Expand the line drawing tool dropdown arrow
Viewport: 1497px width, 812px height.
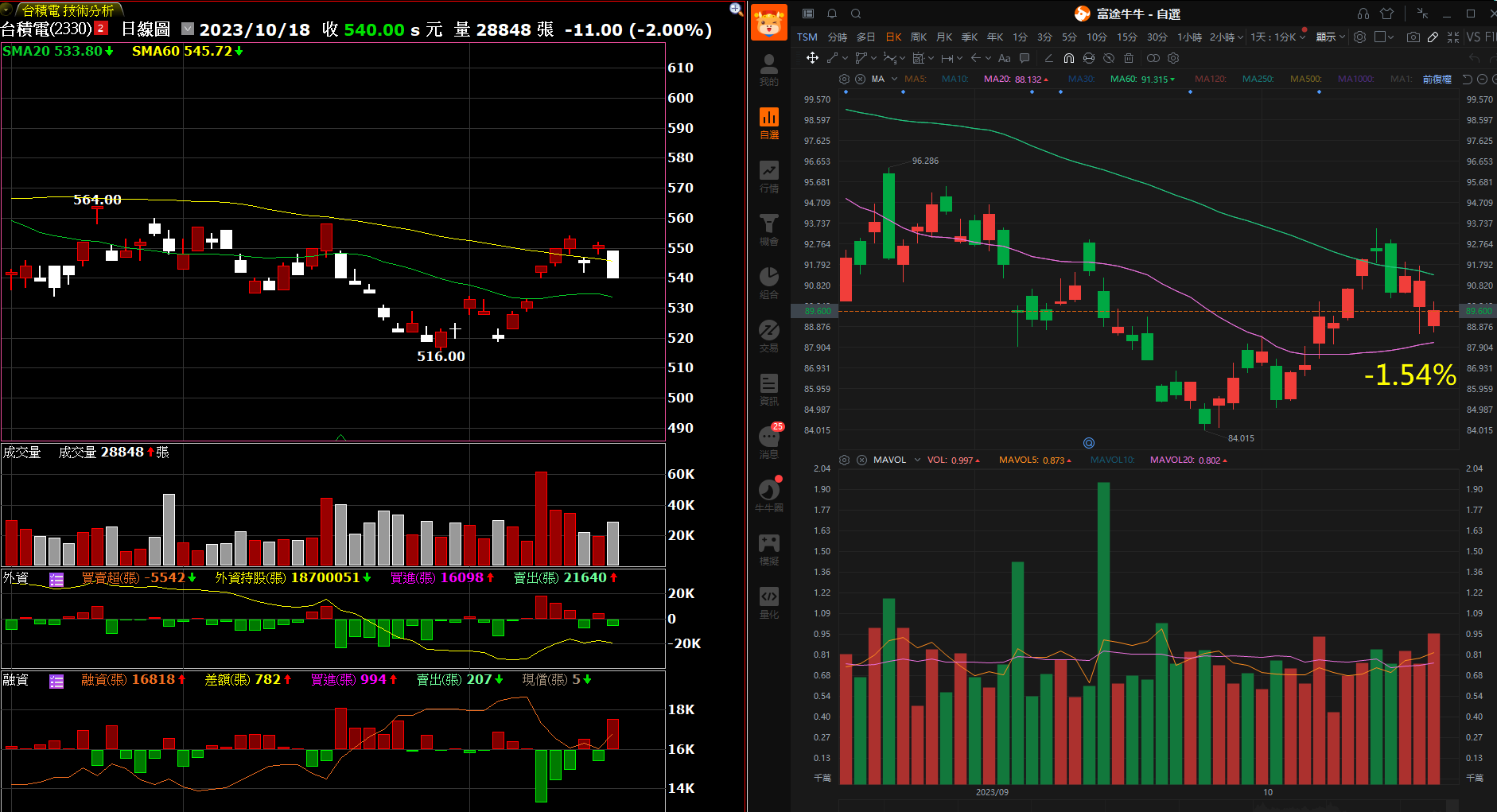point(846,58)
